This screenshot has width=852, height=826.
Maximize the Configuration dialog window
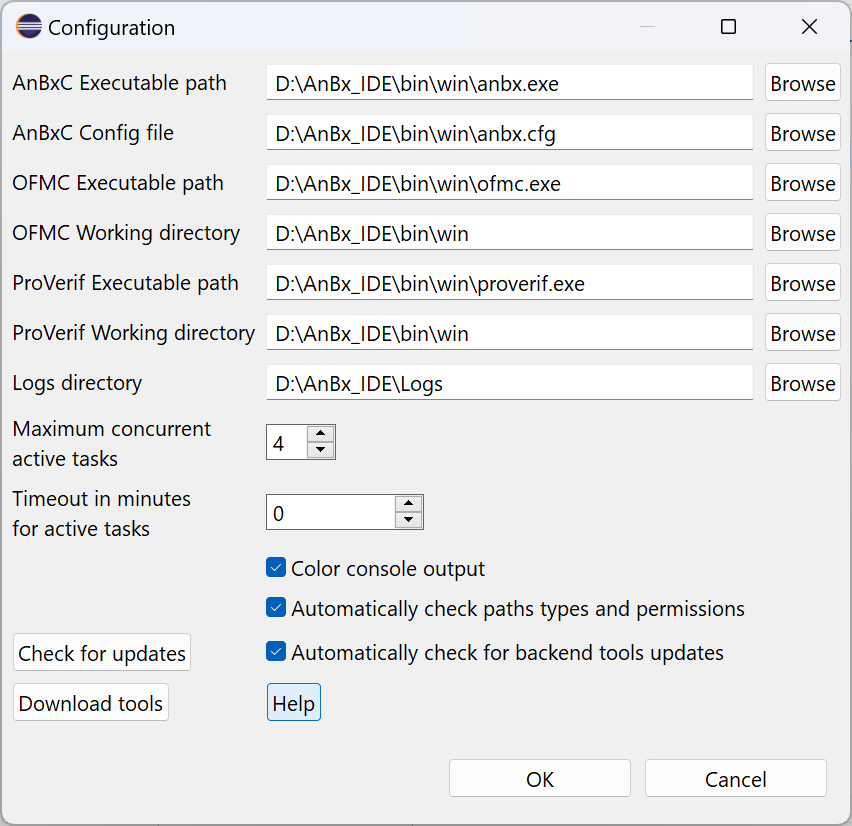click(729, 28)
